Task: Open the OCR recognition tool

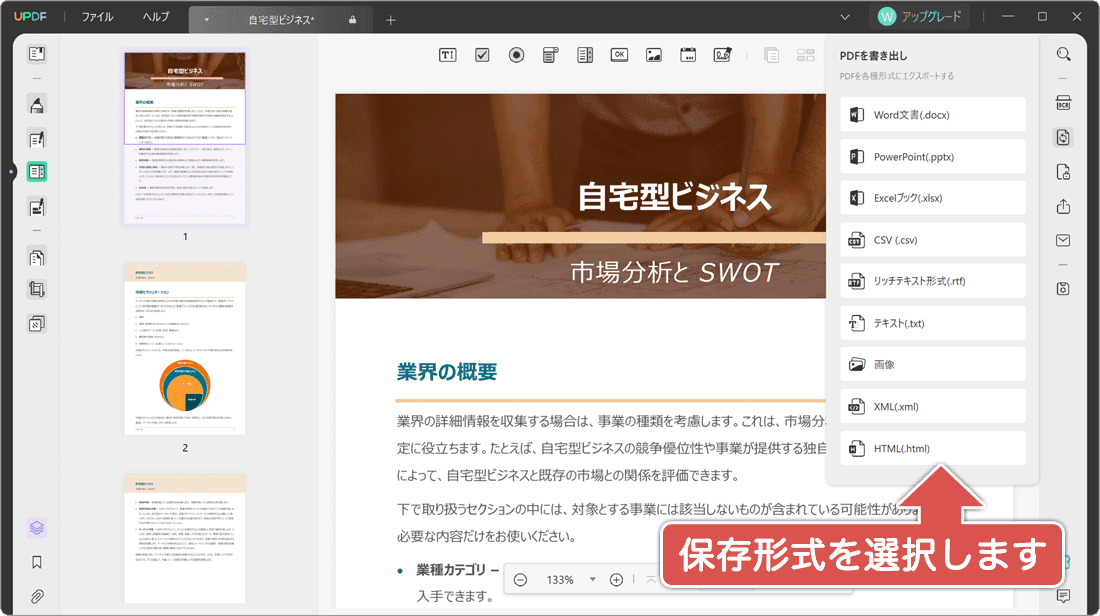Action: [1064, 103]
